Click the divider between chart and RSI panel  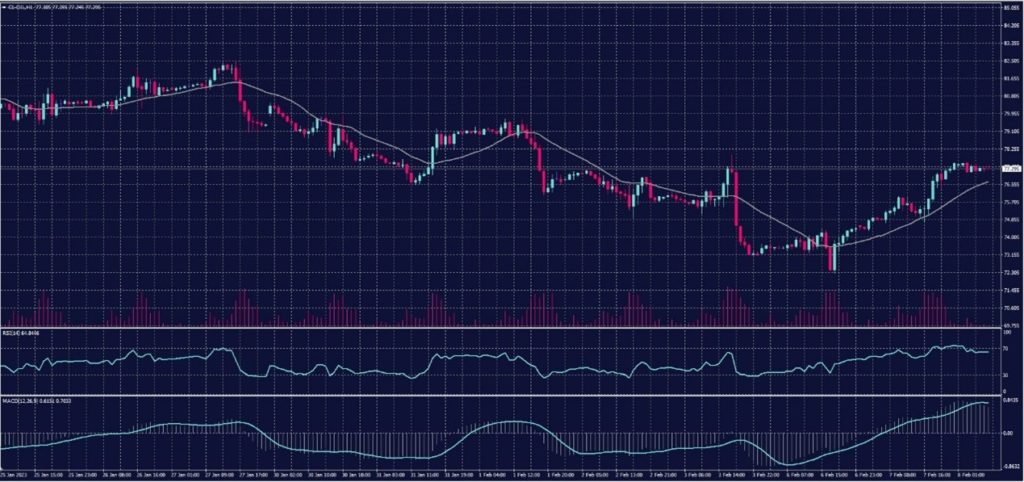[500, 328]
